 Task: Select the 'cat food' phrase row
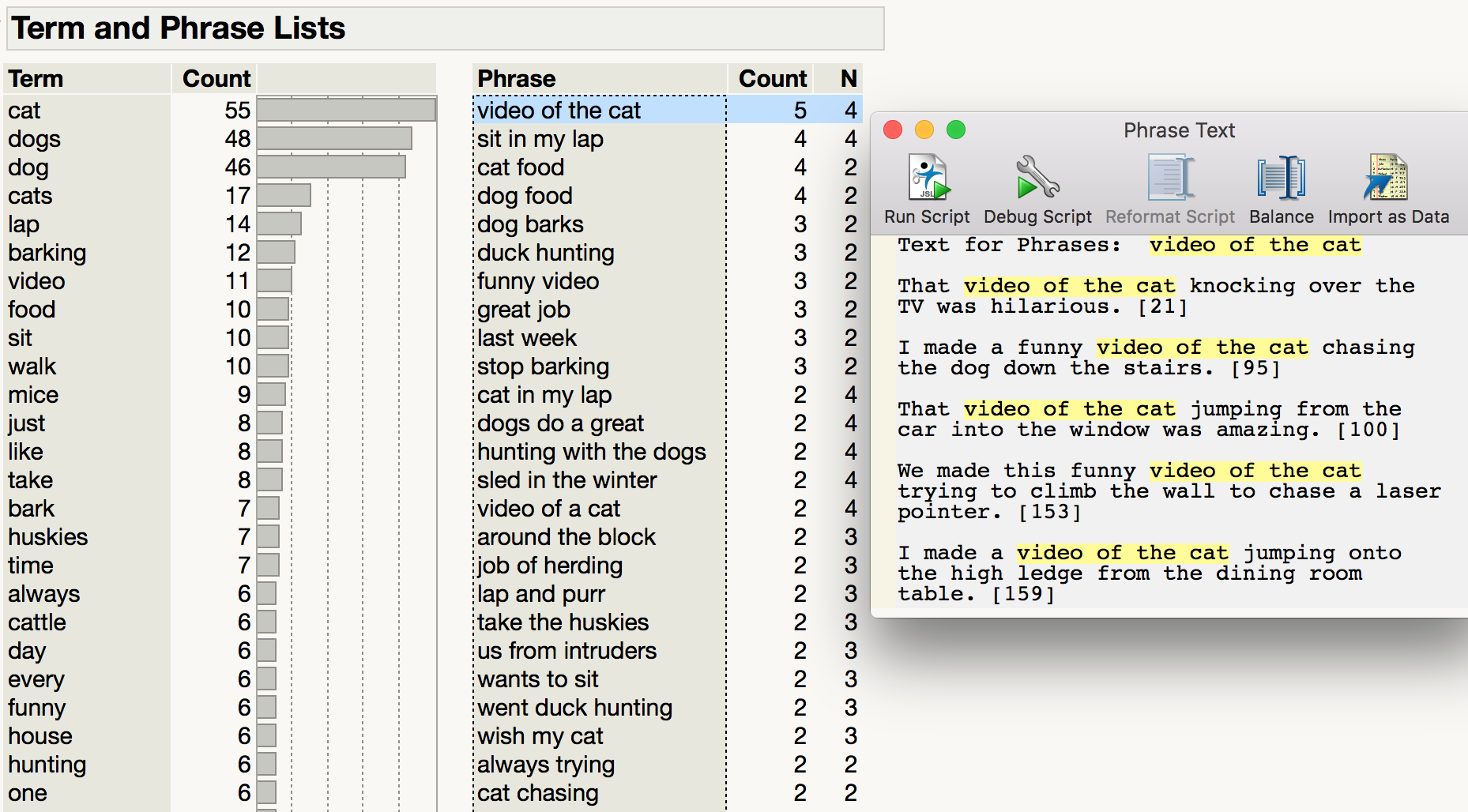521,167
